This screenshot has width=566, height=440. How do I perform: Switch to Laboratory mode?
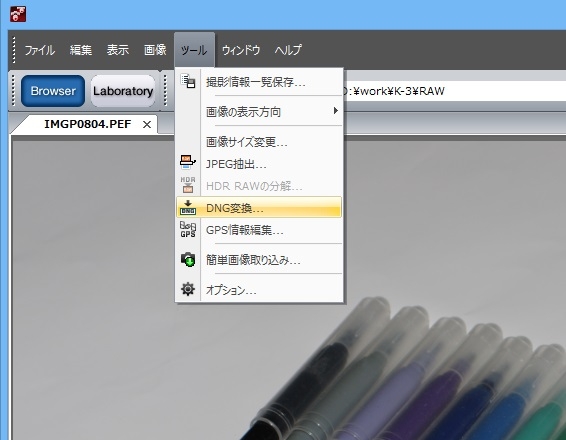click(123, 91)
